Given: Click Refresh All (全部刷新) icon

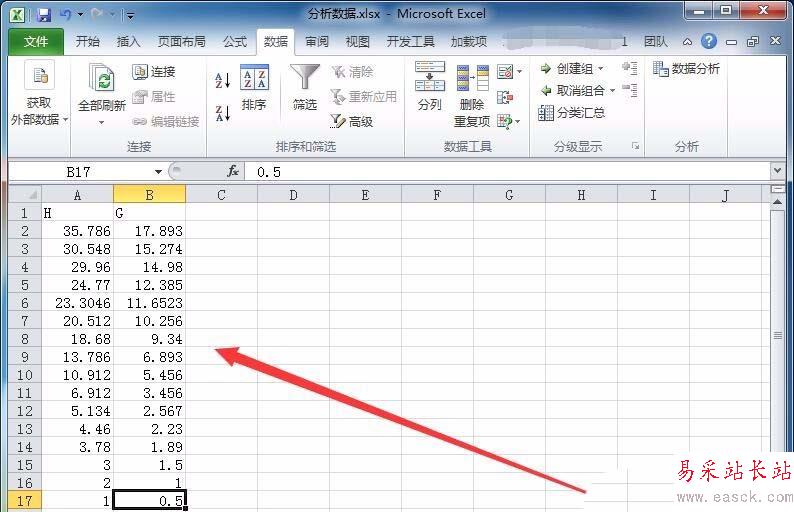Looking at the screenshot, I should (x=101, y=78).
